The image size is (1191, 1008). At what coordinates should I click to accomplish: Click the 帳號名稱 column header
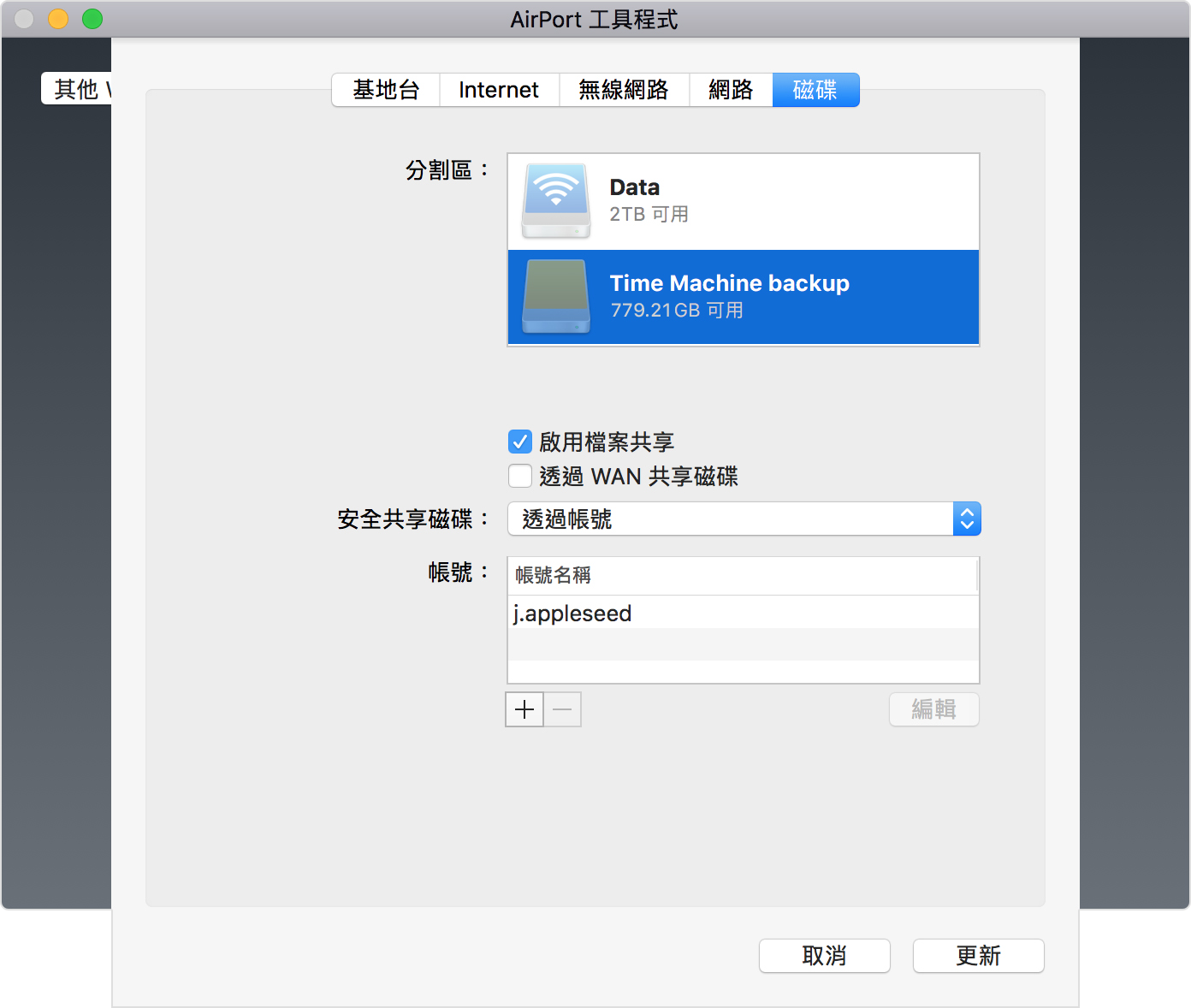tap(743, 575)
